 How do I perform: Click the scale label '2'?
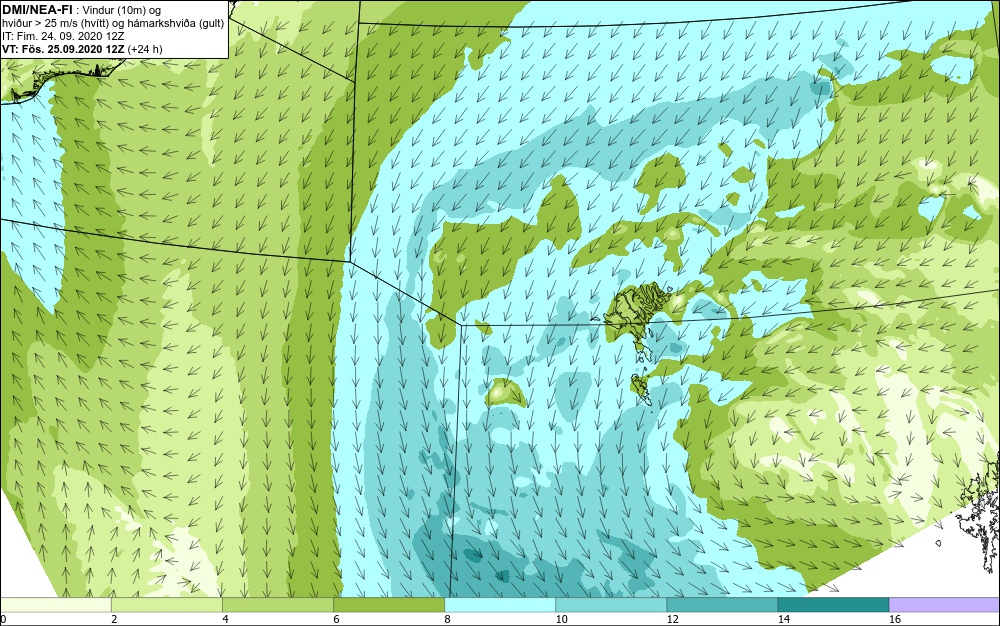(114, 619)
